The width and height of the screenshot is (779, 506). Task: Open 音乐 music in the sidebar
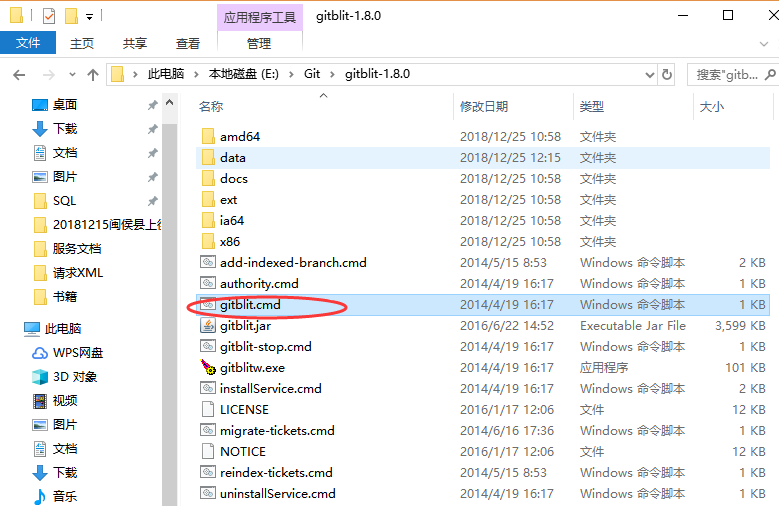click(55, 496)
